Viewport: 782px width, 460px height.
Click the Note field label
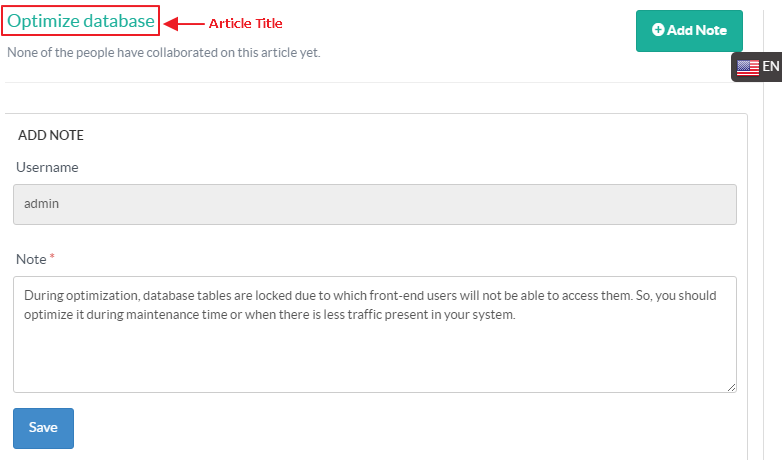[x=31, y=259]
